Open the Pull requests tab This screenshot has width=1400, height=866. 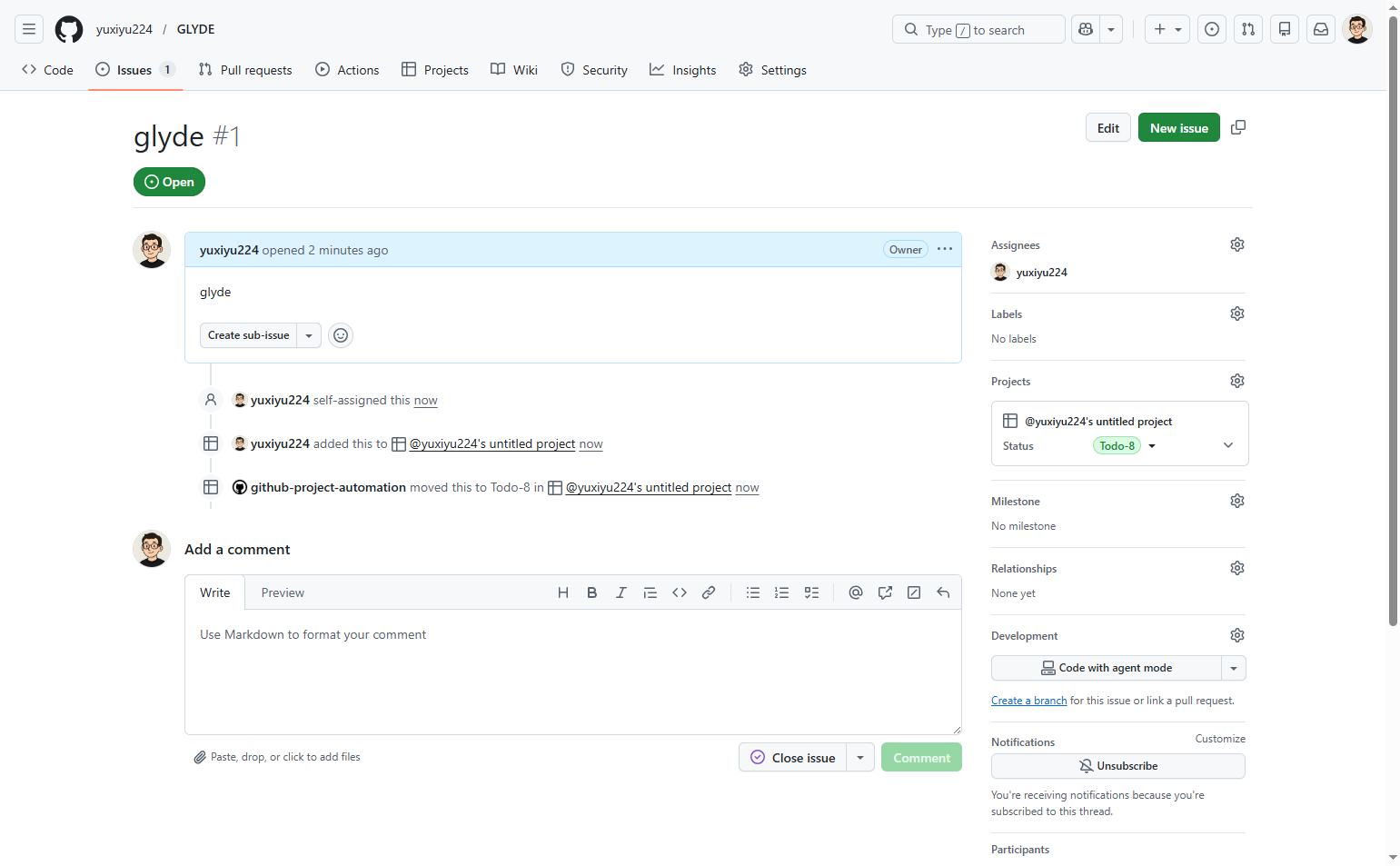245,70
